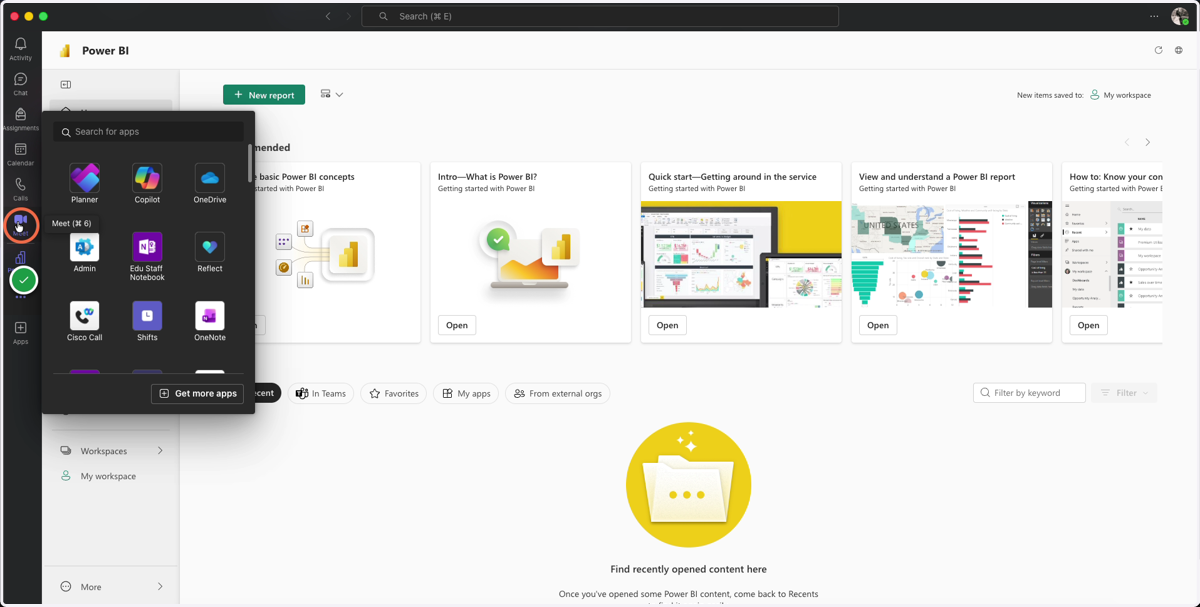Open Power BI in browser globe icon

tap(1179, 50)
